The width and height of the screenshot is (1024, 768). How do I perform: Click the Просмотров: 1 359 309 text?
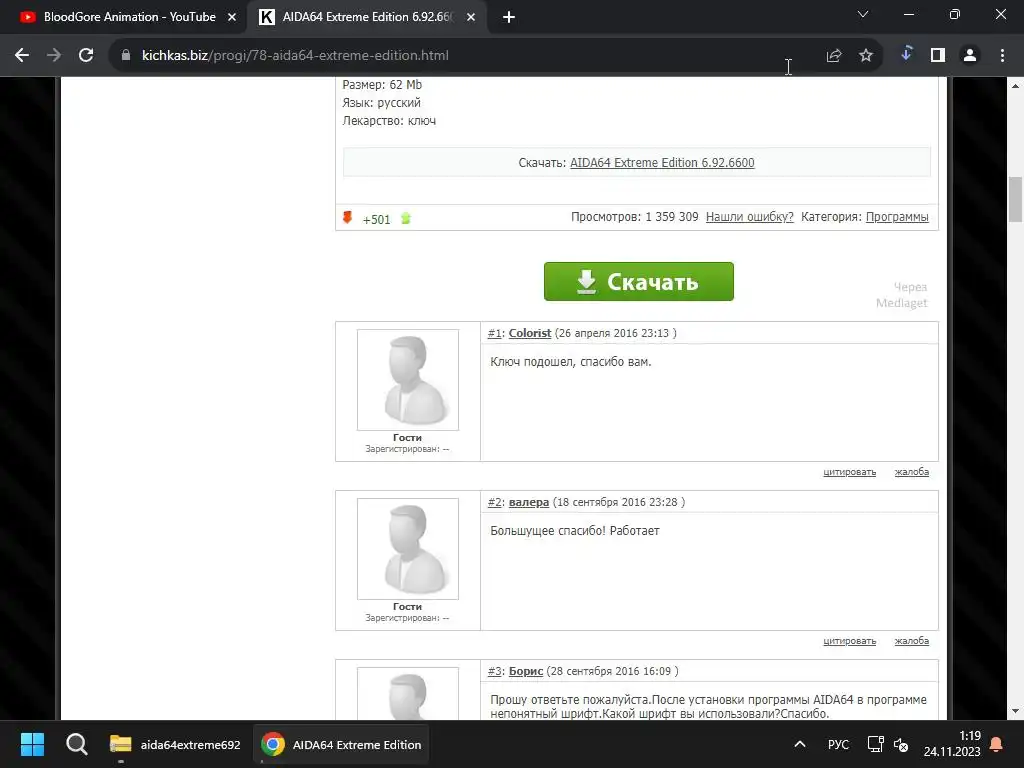coord(635,217)
